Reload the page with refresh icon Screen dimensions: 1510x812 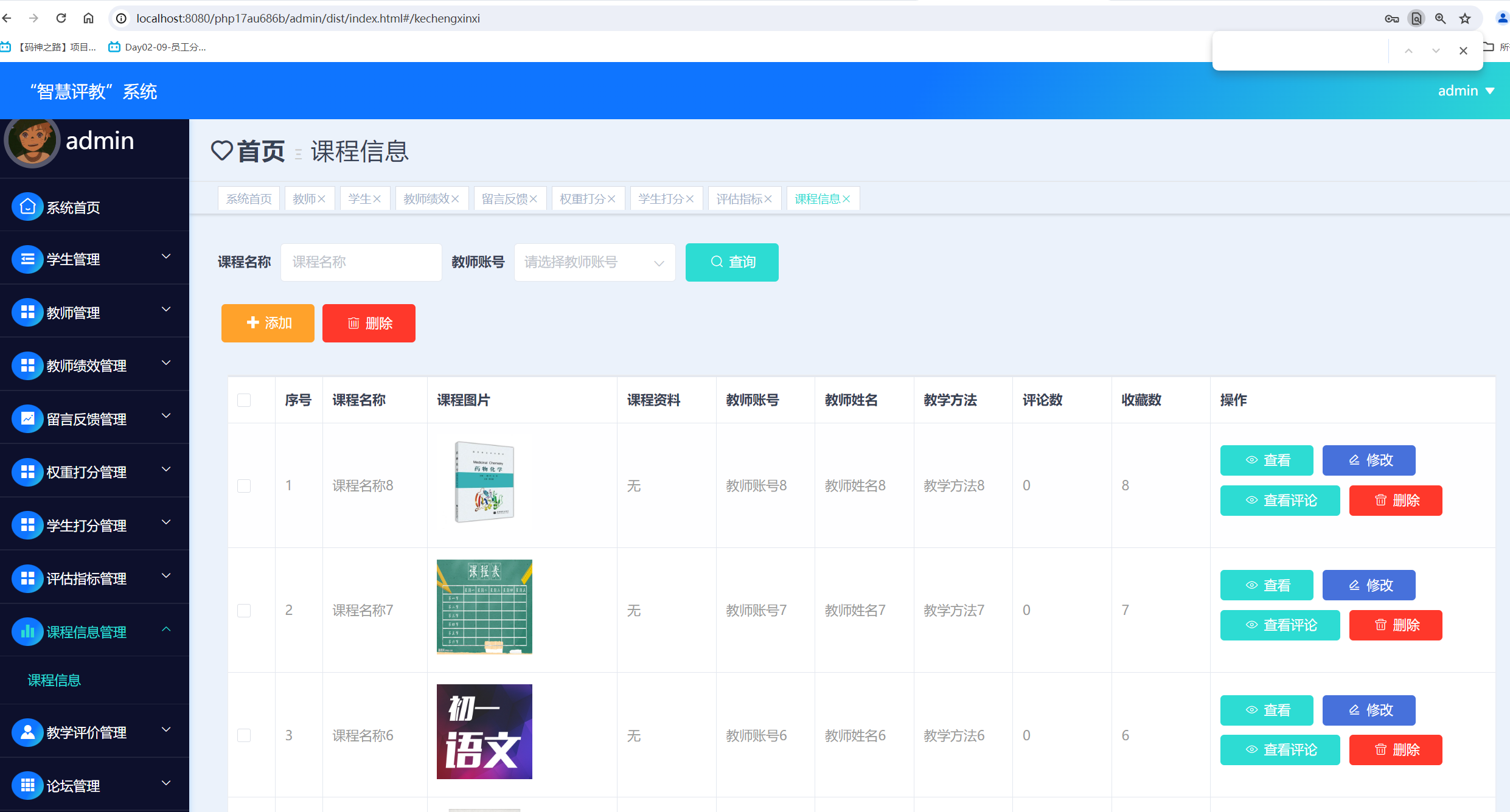(x=61, y=18)
